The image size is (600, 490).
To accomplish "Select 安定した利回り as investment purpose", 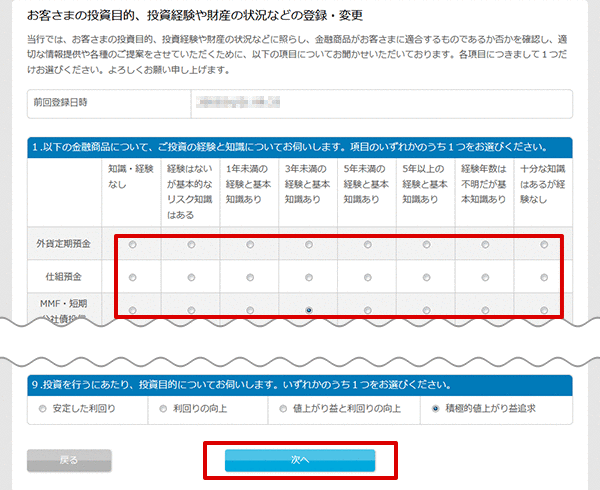I will point(42,409).
